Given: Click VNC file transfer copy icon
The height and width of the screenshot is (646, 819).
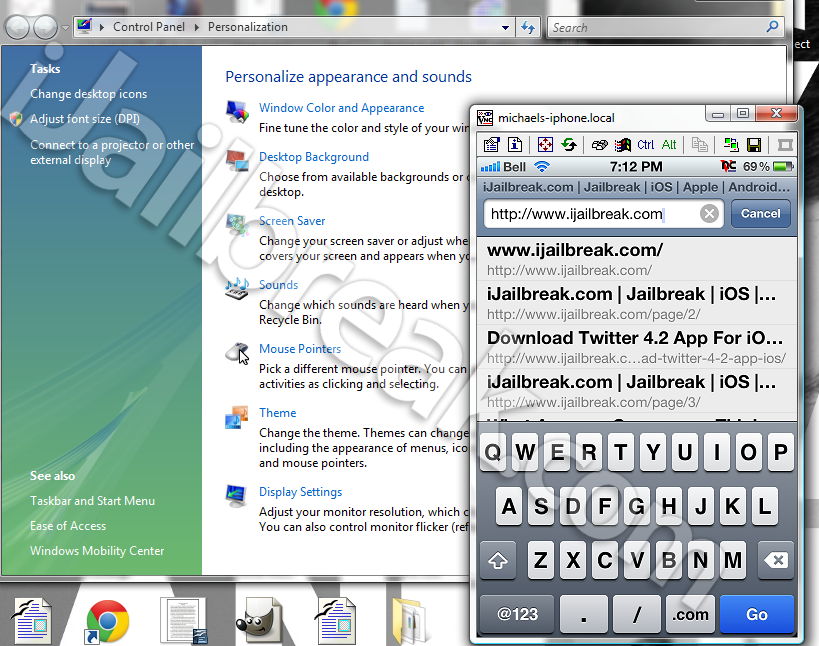Looking at the screenshot, I should coord(699,145).
